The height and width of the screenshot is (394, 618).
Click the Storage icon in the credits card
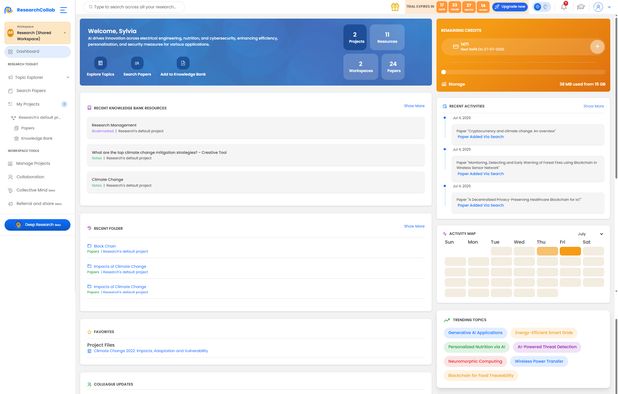click(x=444, y=84)
